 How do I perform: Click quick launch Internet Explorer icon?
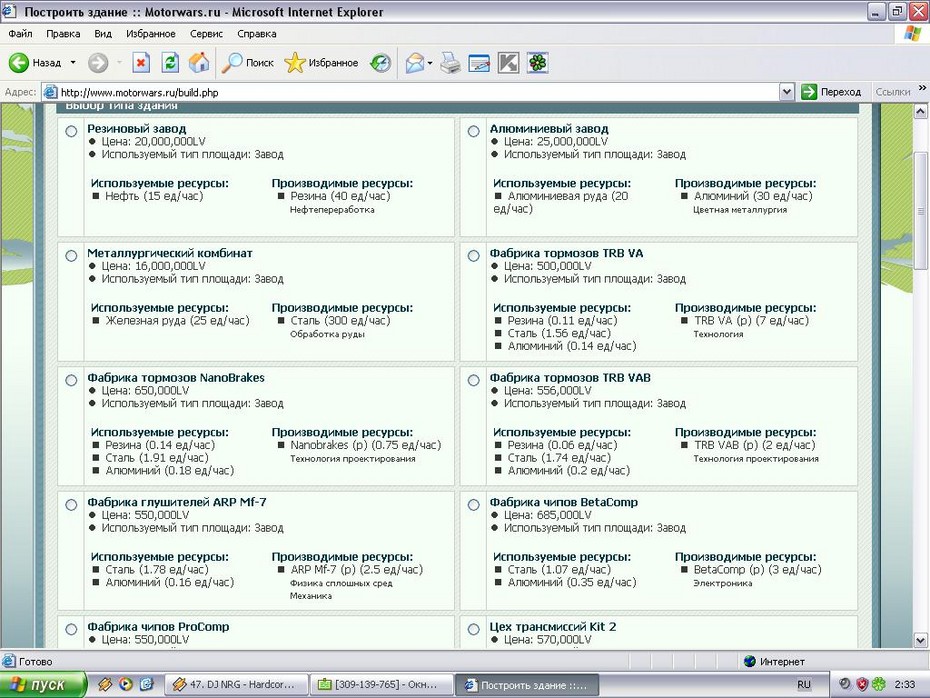(x=146, y=684)
